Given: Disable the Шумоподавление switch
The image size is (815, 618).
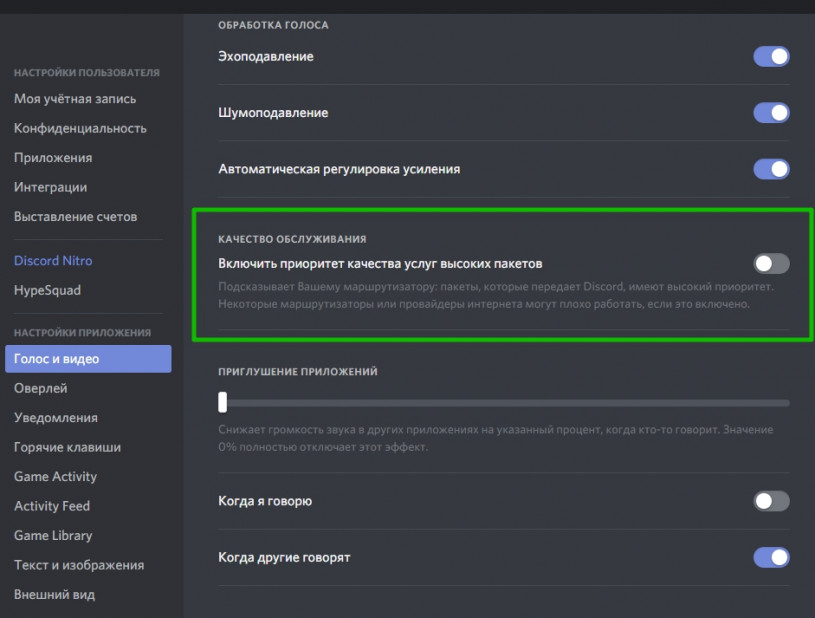Looking at the screenshot, I should [771, 113].
